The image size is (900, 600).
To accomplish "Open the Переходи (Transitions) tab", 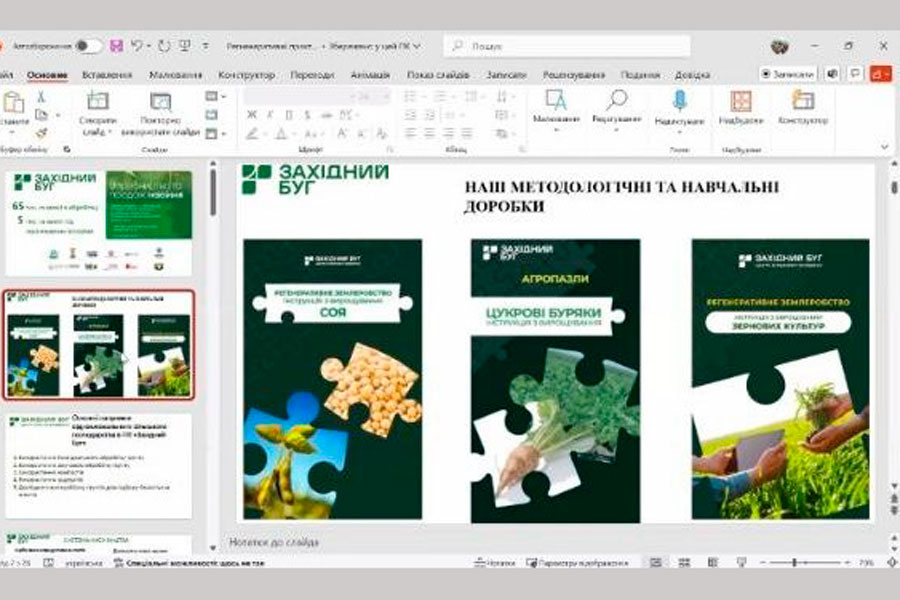I will [312, 75].
